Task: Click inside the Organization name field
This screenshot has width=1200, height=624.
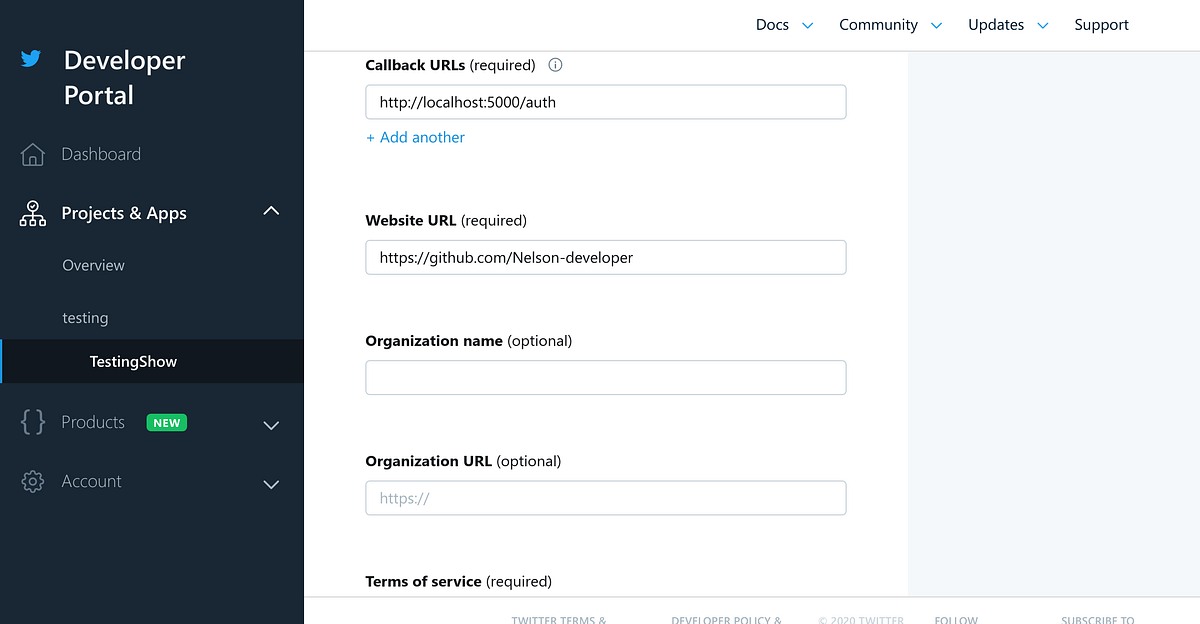Action: (x=605, y=377)
